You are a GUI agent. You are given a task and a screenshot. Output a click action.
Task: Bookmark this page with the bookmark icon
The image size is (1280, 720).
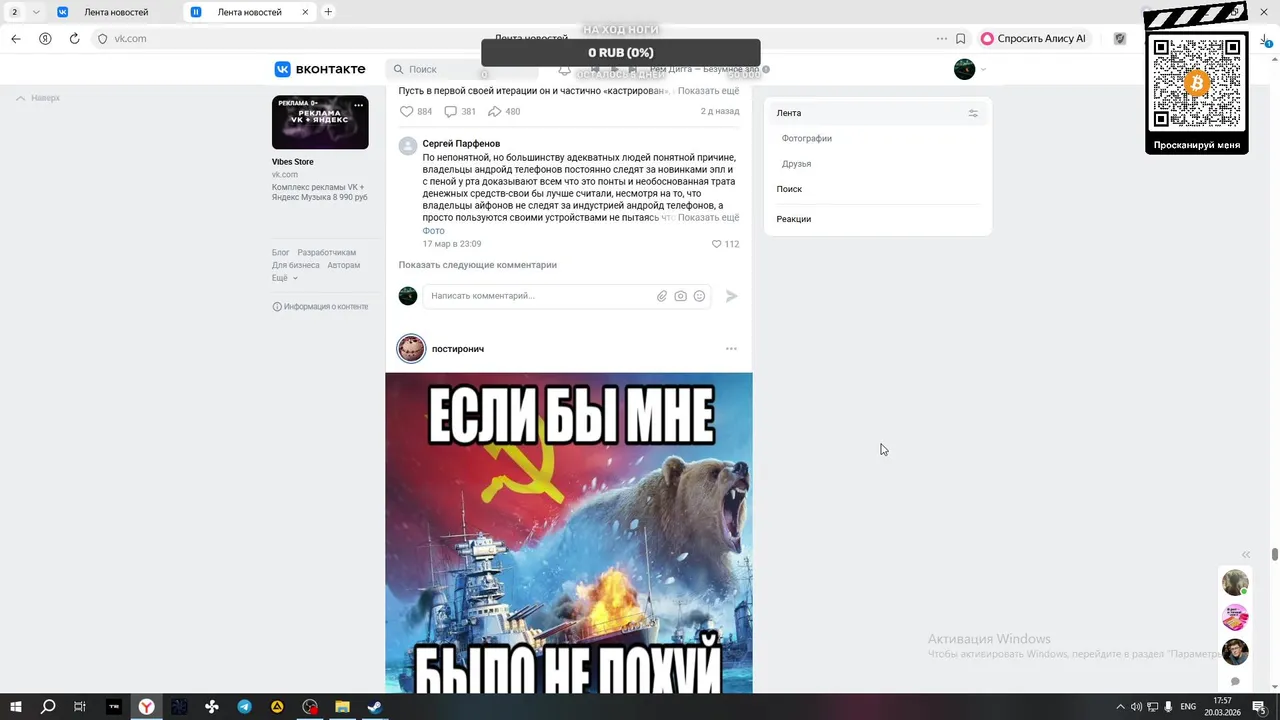point(961,38)
